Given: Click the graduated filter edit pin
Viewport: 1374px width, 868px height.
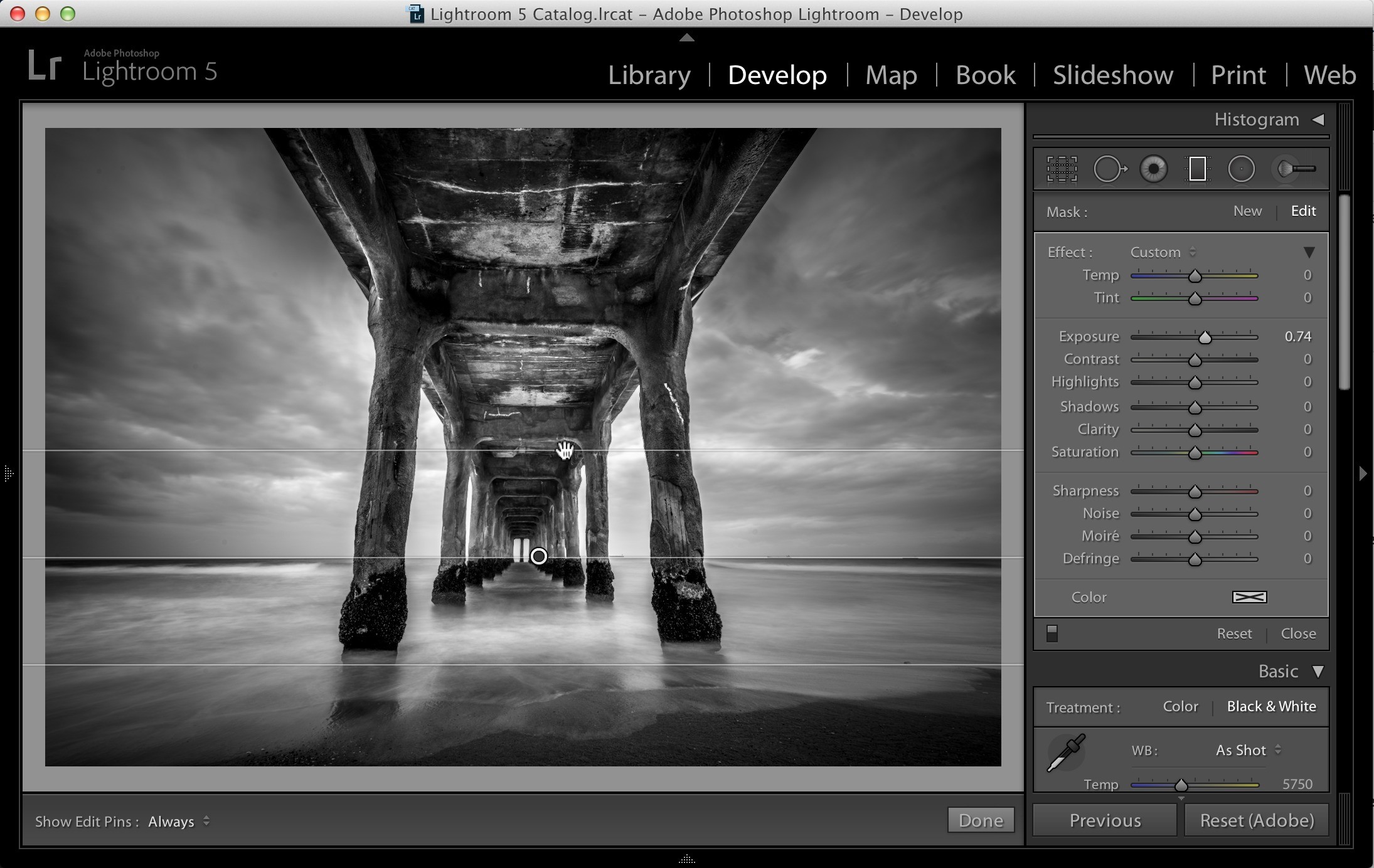Looking at the screenshot, I should 539,556.
